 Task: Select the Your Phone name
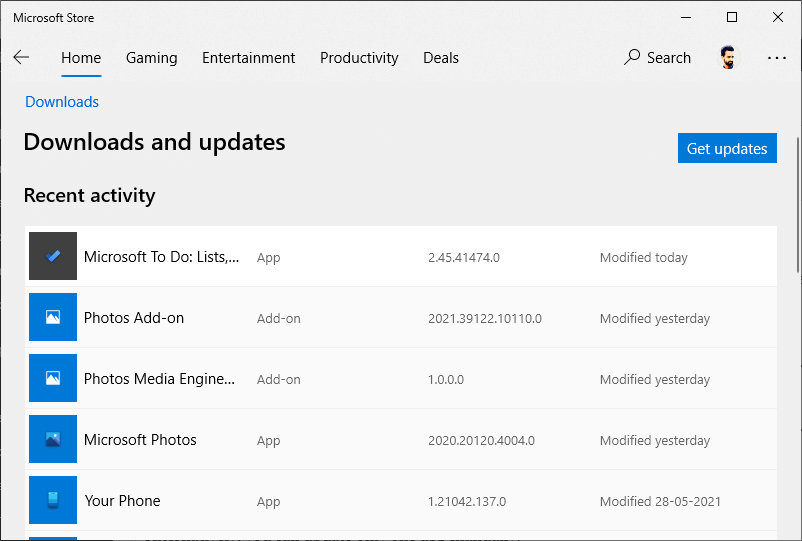coord(122,501)
